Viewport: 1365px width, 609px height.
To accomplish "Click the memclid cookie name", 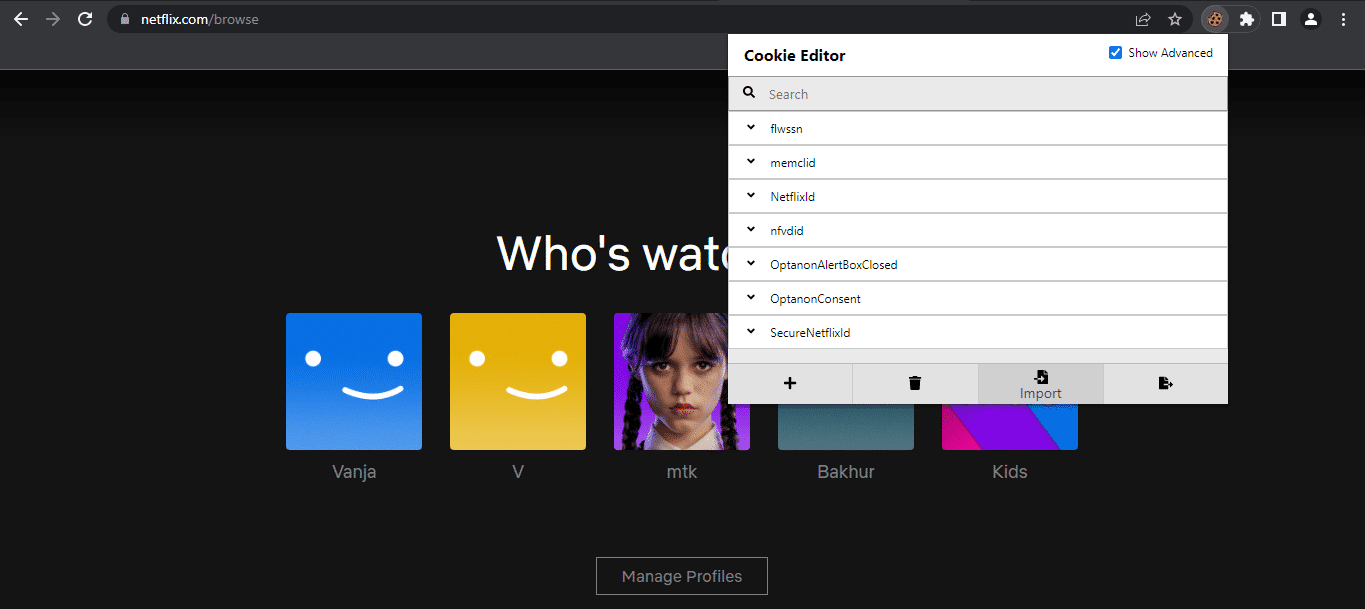I will (793, 163).
